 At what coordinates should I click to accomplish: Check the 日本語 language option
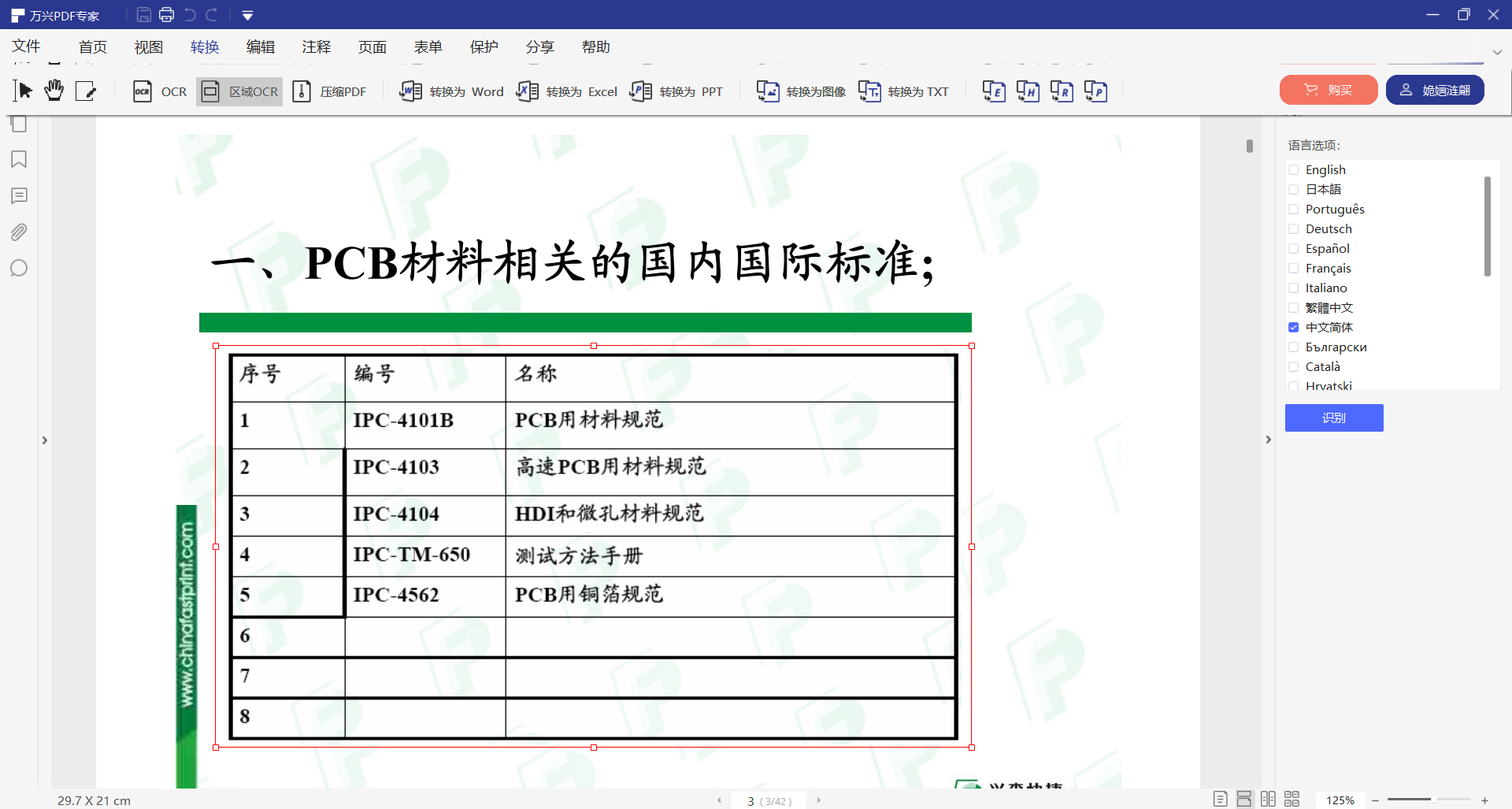coord(1293,190)
